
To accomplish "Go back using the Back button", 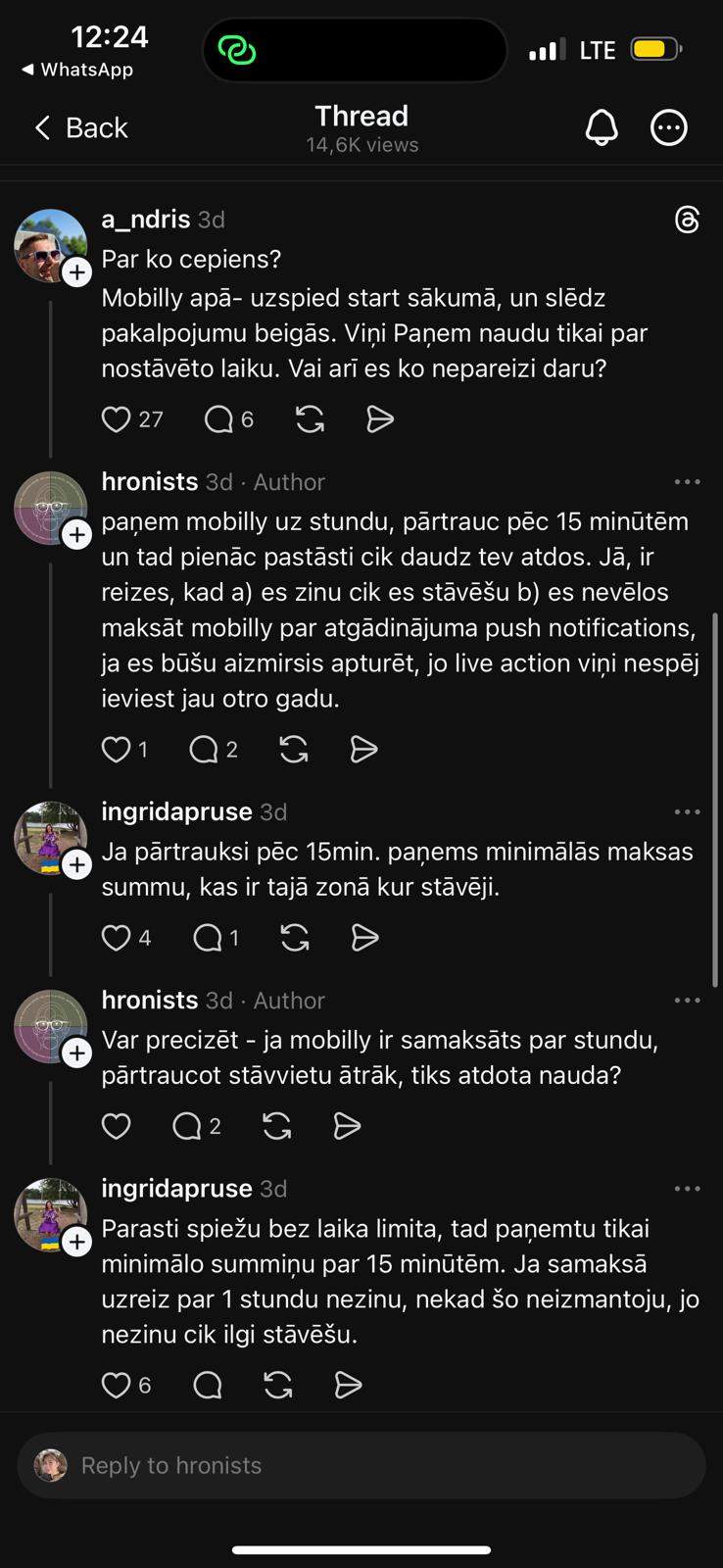I will (x=82, y=127).
